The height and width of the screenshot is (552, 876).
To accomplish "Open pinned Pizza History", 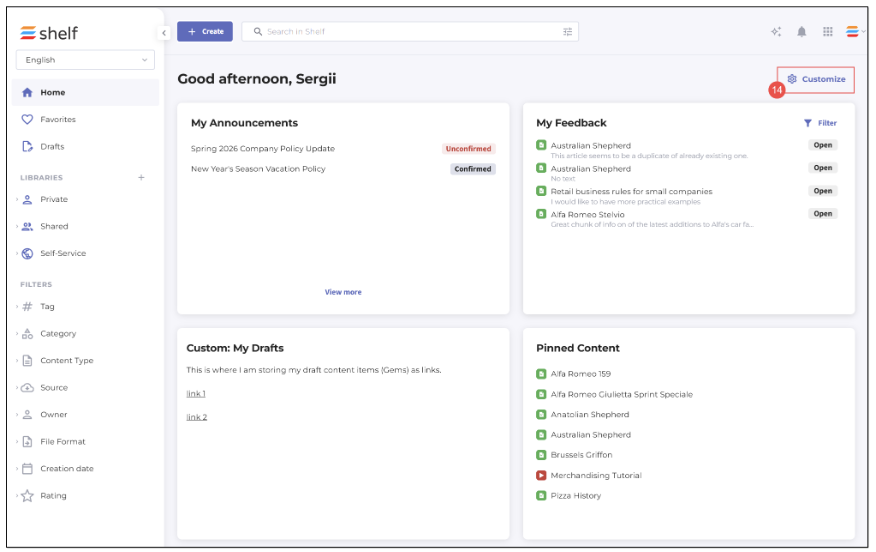I will pos(575,496).
